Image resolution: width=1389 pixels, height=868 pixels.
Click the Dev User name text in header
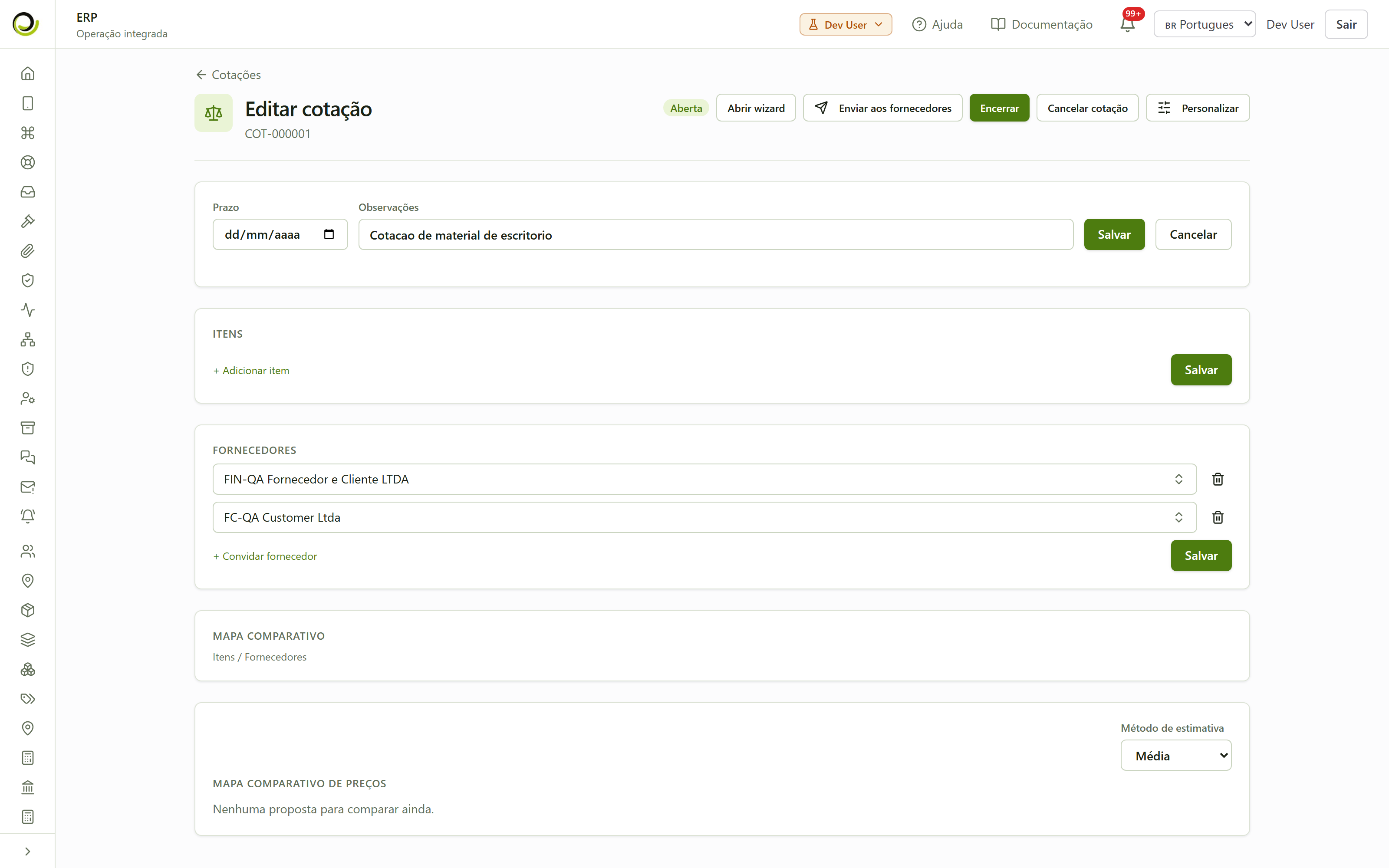click(1290, 24)
